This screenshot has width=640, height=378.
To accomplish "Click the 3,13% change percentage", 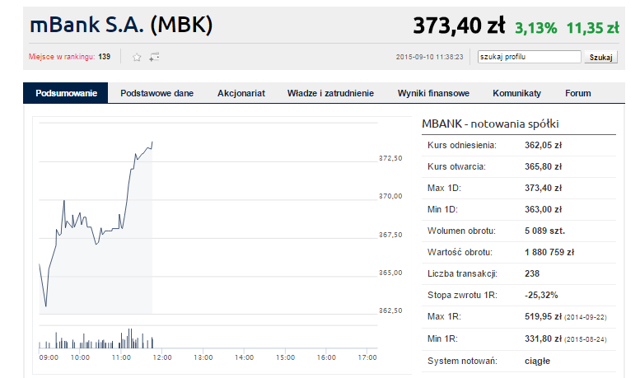I will point(536,28).
